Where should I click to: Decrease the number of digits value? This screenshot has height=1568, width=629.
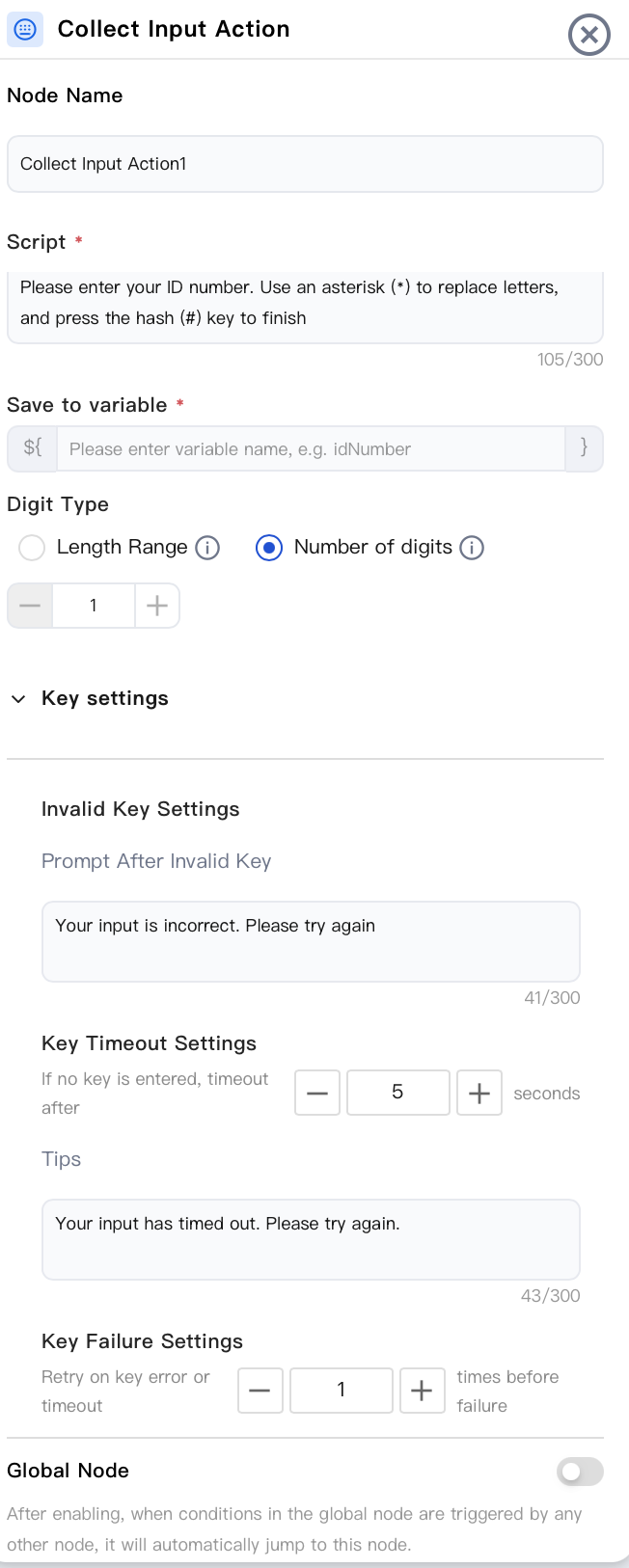(30, 606)
